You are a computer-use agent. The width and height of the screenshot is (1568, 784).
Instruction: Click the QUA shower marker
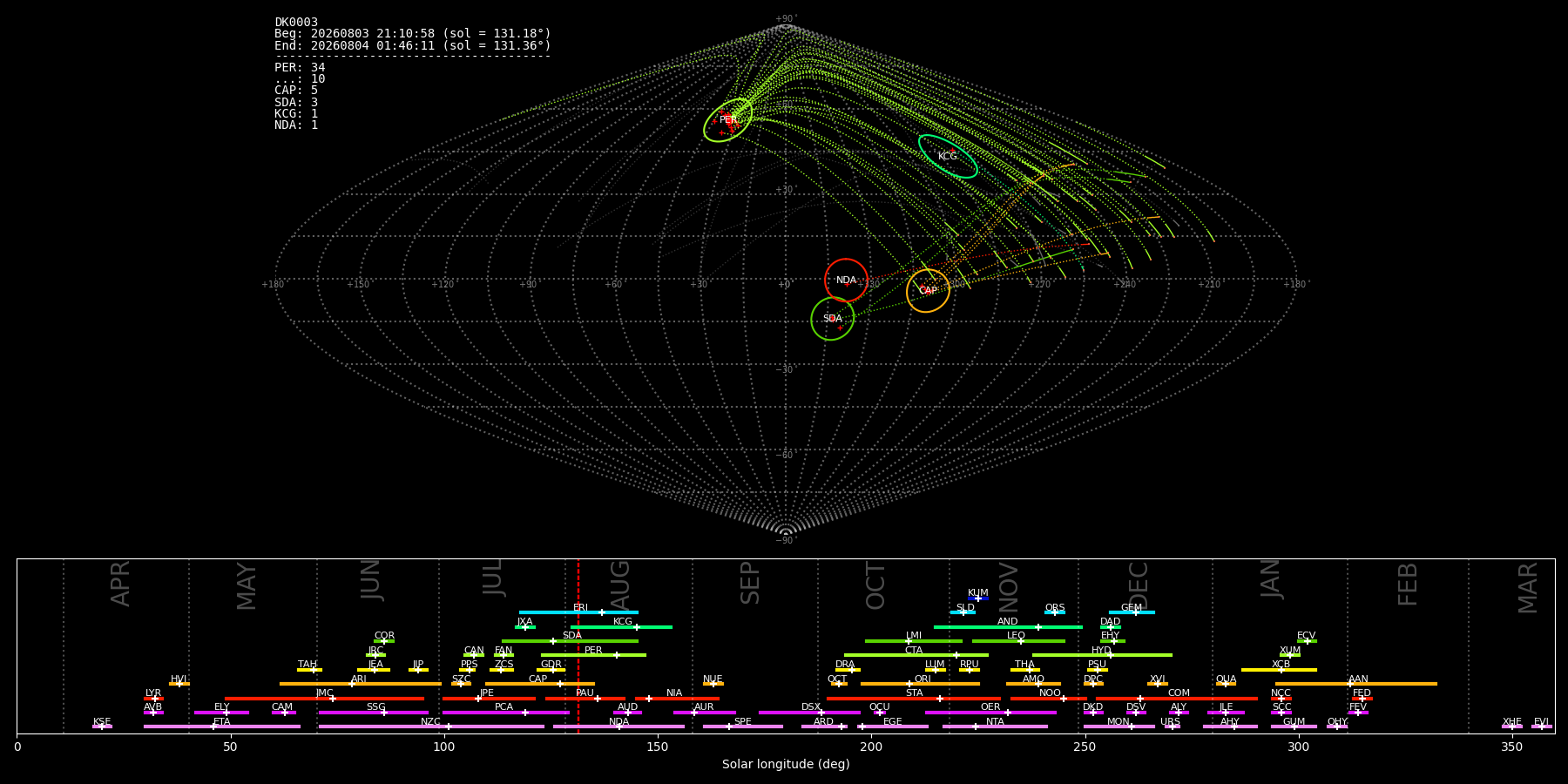click(x=1226, y=684)
